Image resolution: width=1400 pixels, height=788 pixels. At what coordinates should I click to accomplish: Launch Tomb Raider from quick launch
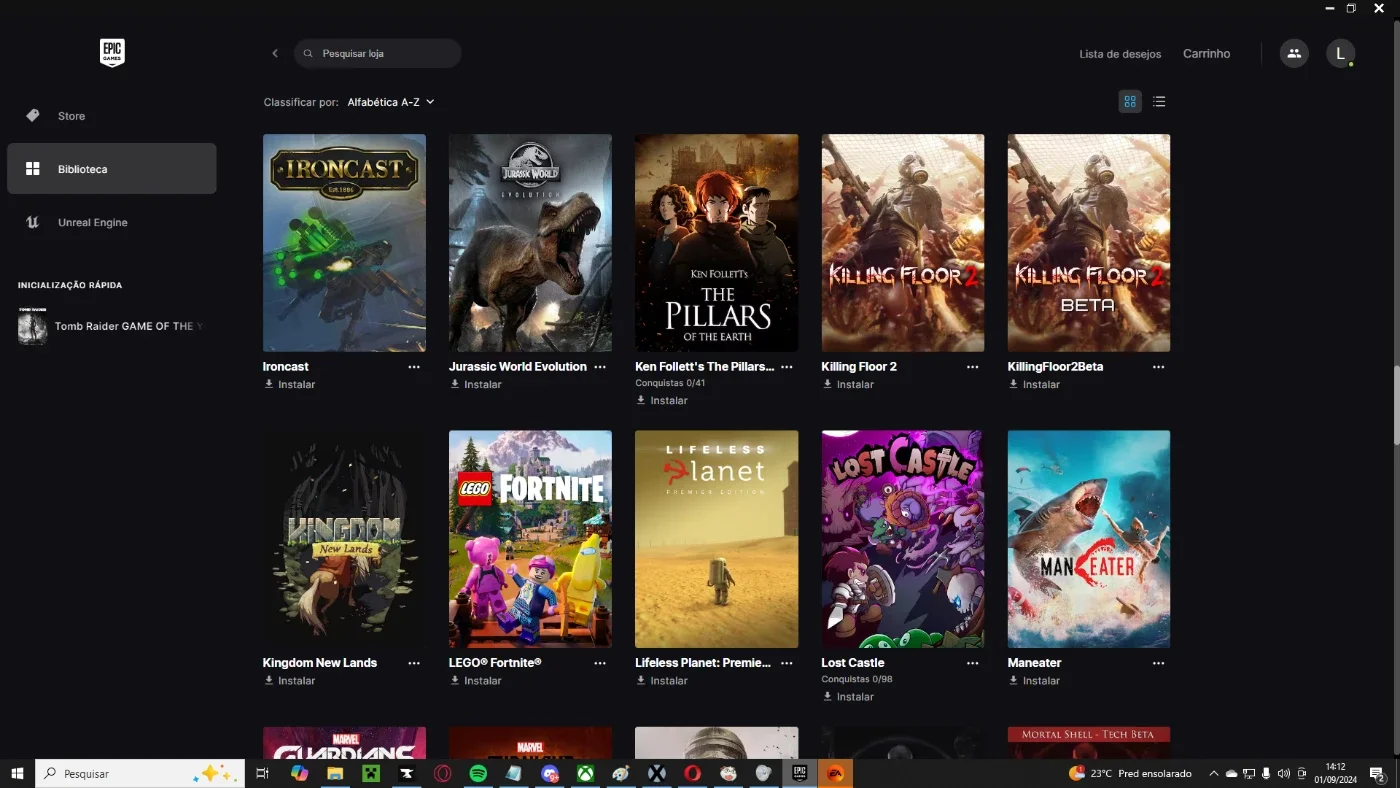pos(112,326)
